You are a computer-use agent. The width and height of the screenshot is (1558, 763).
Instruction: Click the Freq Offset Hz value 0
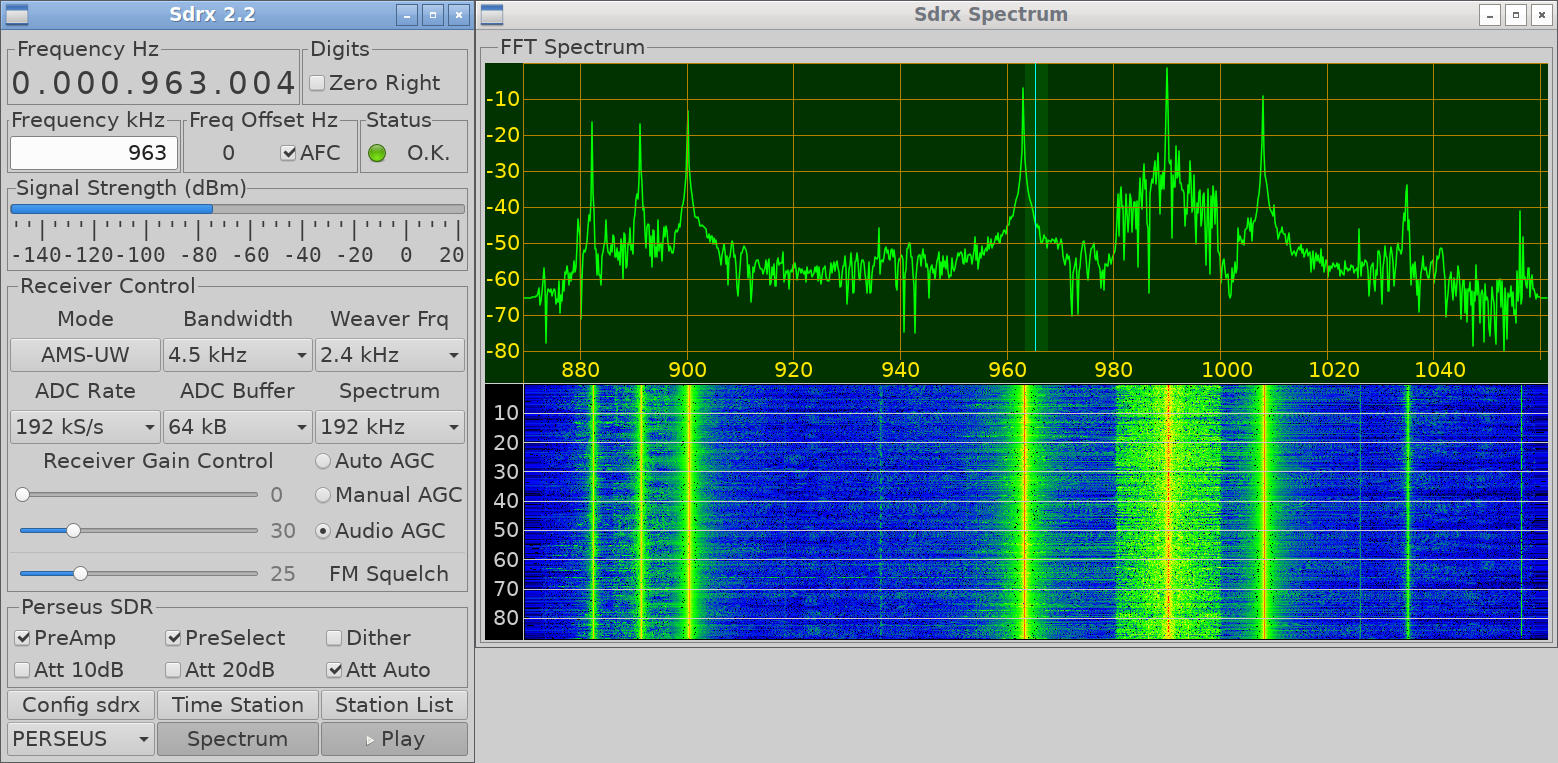[229, 153]
